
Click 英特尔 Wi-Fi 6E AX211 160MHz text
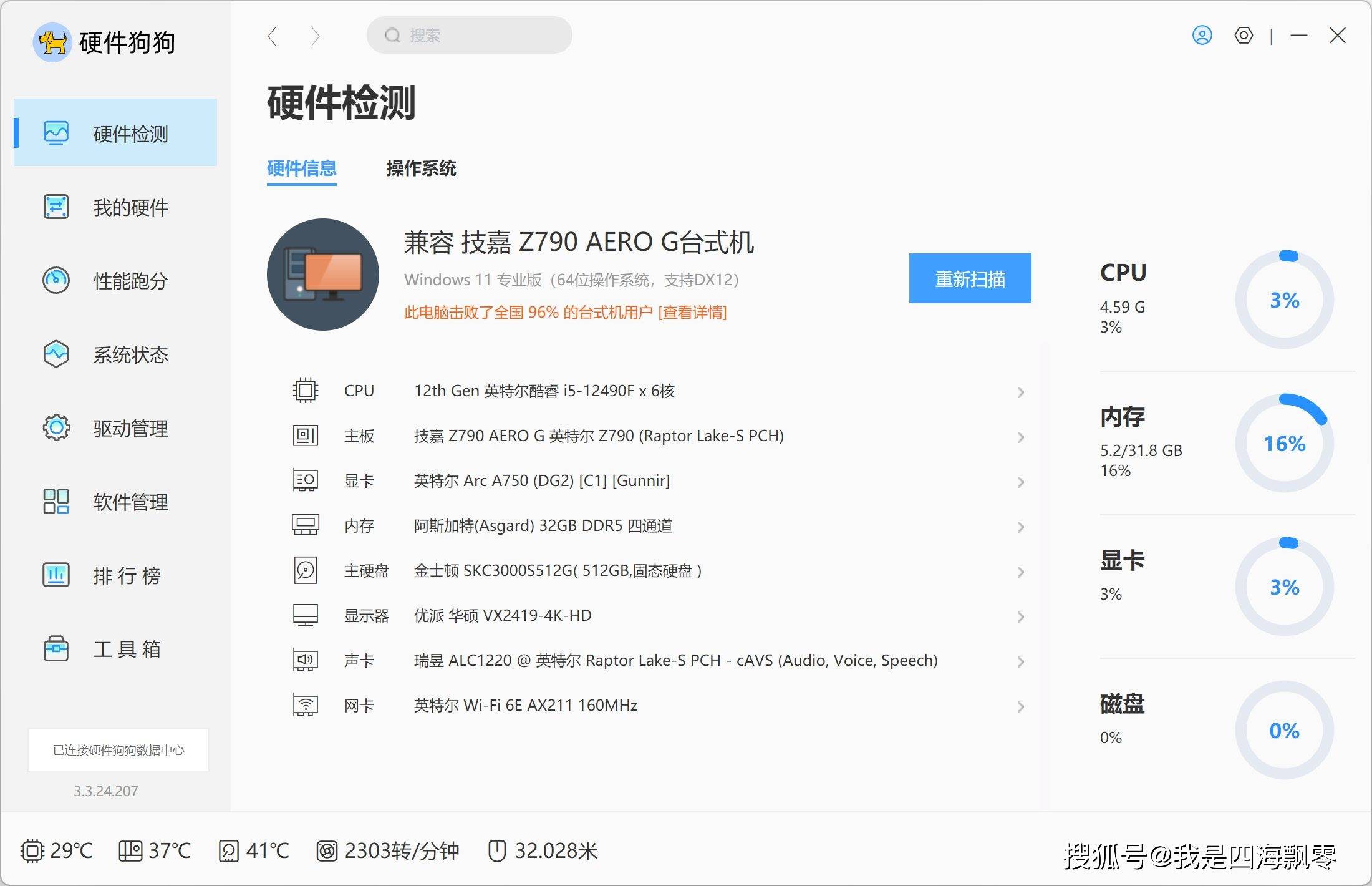[x=526, y=705]
